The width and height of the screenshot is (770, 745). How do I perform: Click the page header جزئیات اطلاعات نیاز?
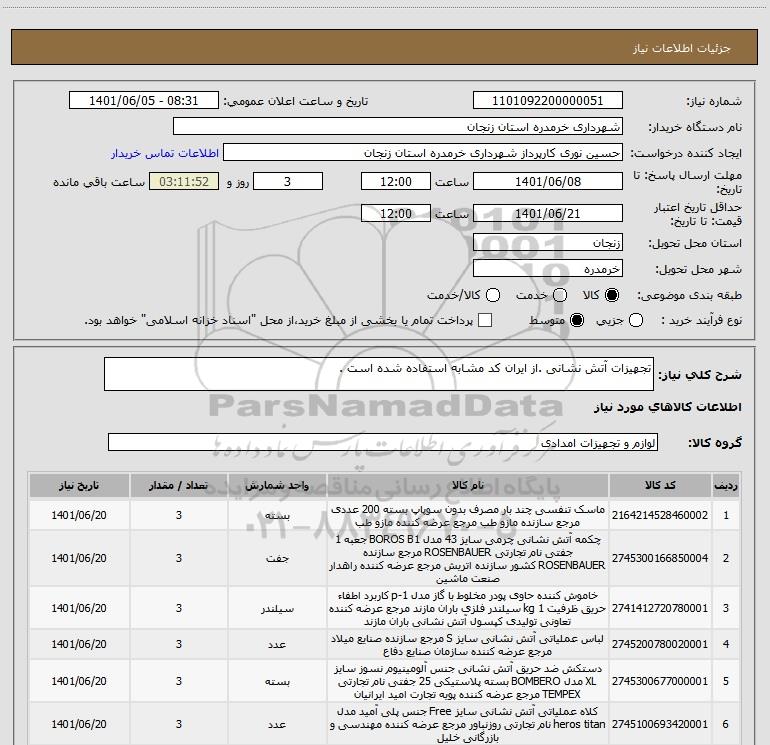click(x=681, y=48)
